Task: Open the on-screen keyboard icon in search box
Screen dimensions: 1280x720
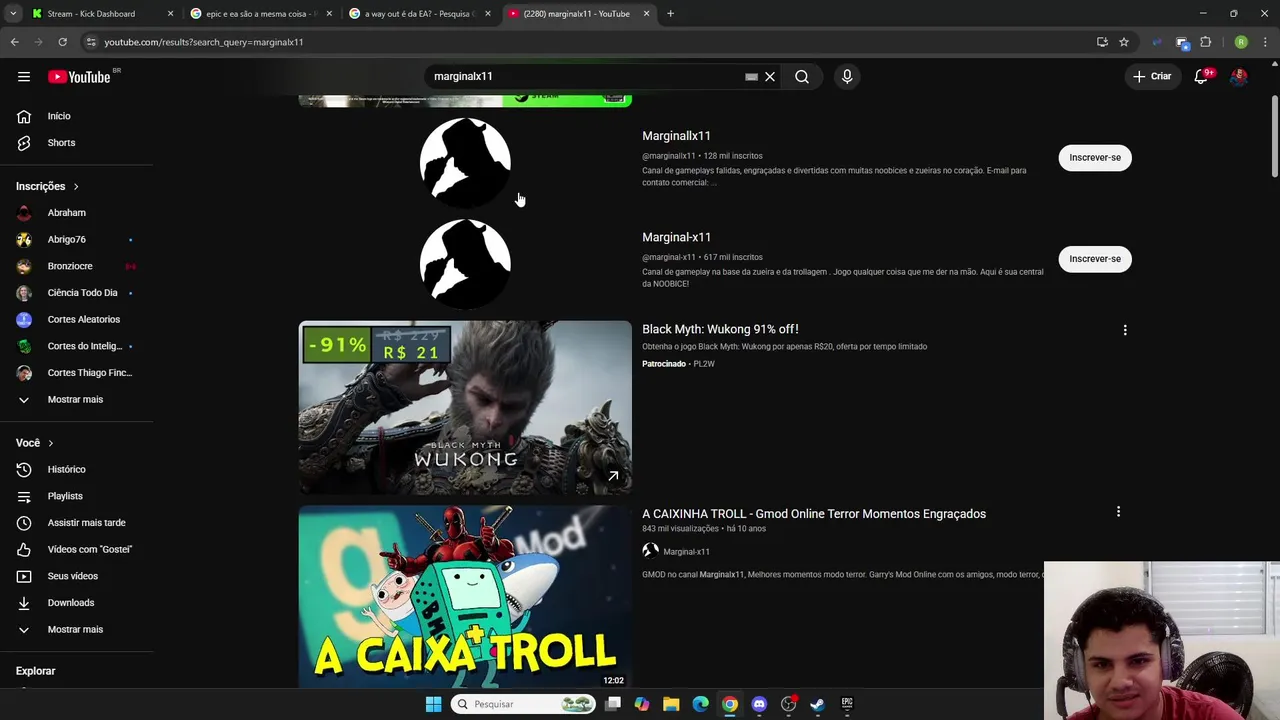Action: point(751,76)
